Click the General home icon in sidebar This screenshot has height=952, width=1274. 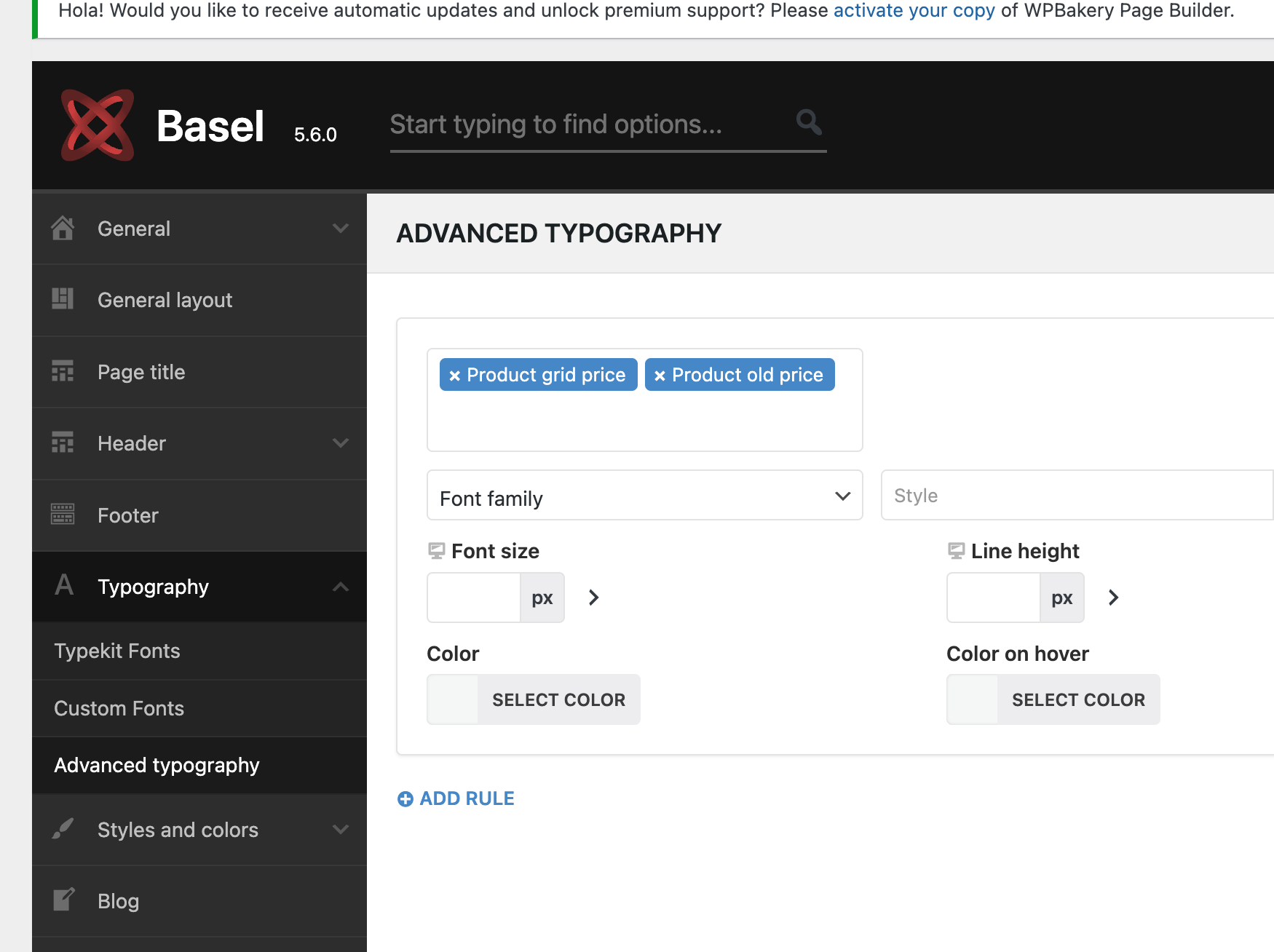pos(63,229)
